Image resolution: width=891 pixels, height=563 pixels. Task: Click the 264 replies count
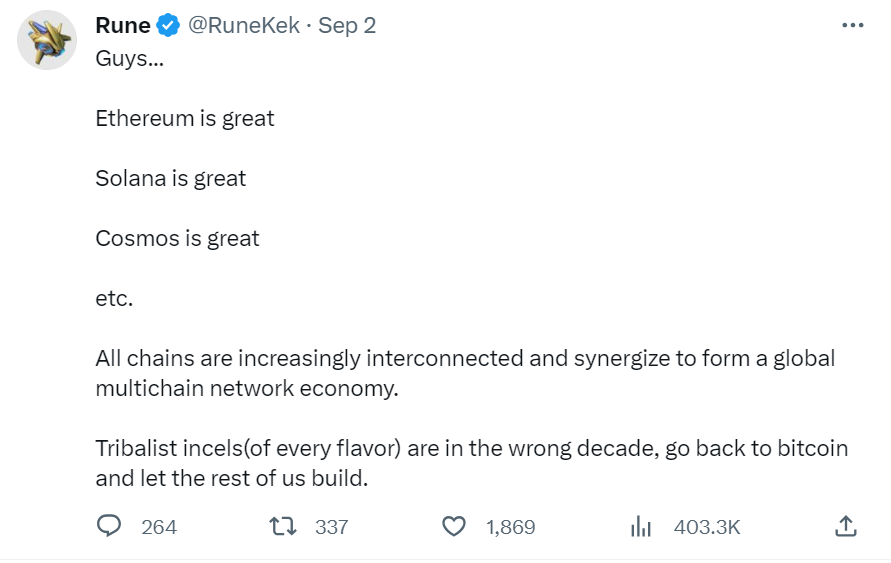click(x=159, y=527)
